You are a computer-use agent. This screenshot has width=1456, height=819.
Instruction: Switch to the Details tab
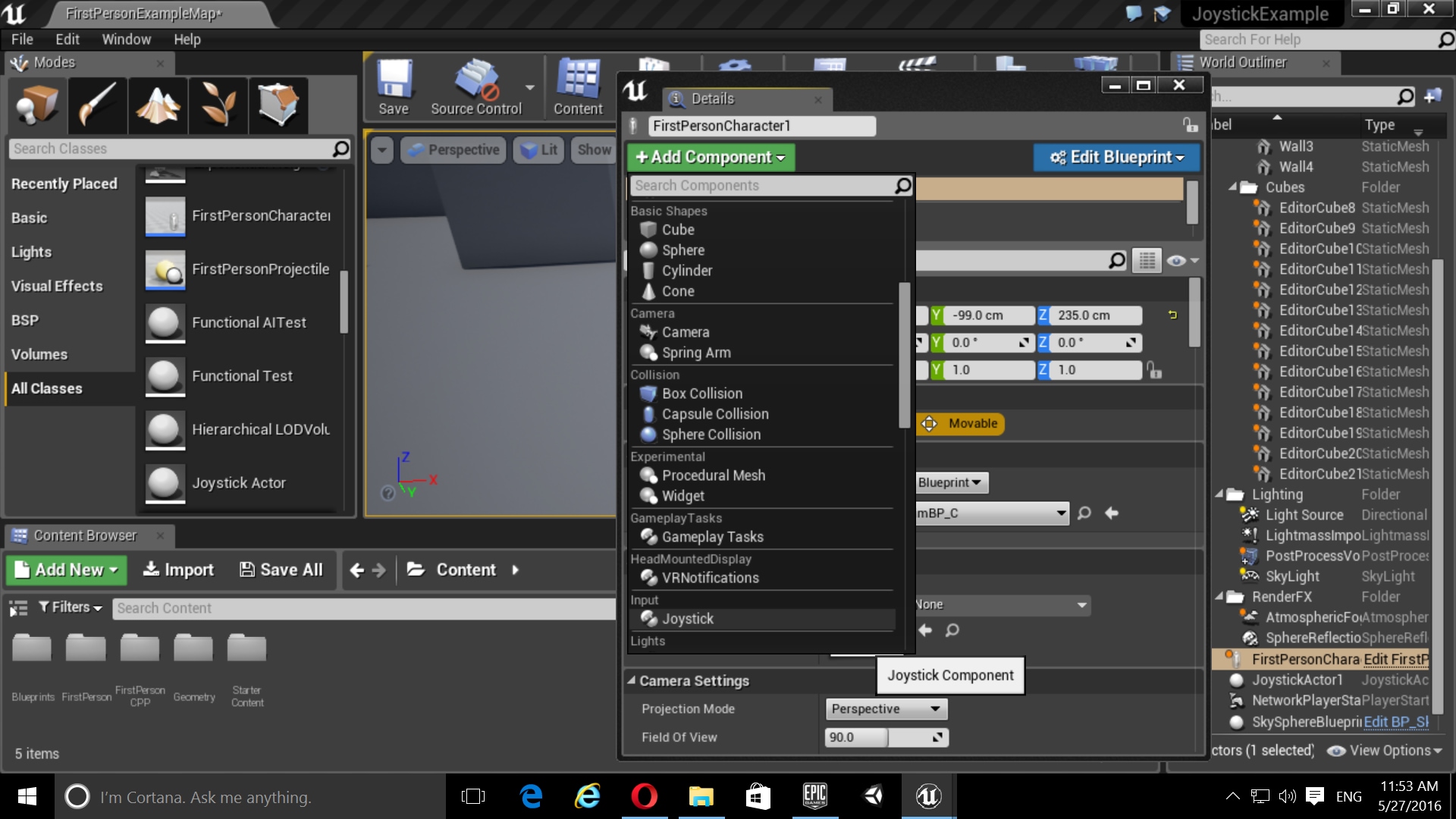coord(712,99)
